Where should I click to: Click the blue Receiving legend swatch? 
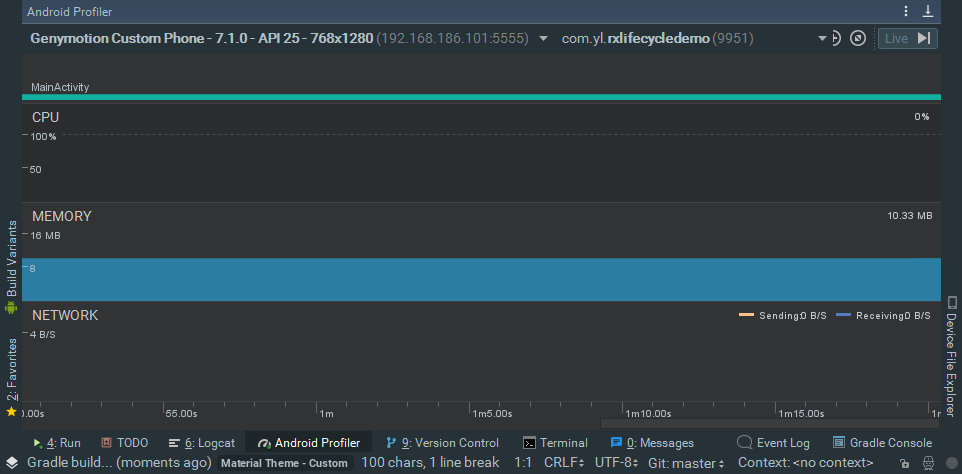(844, 315)
